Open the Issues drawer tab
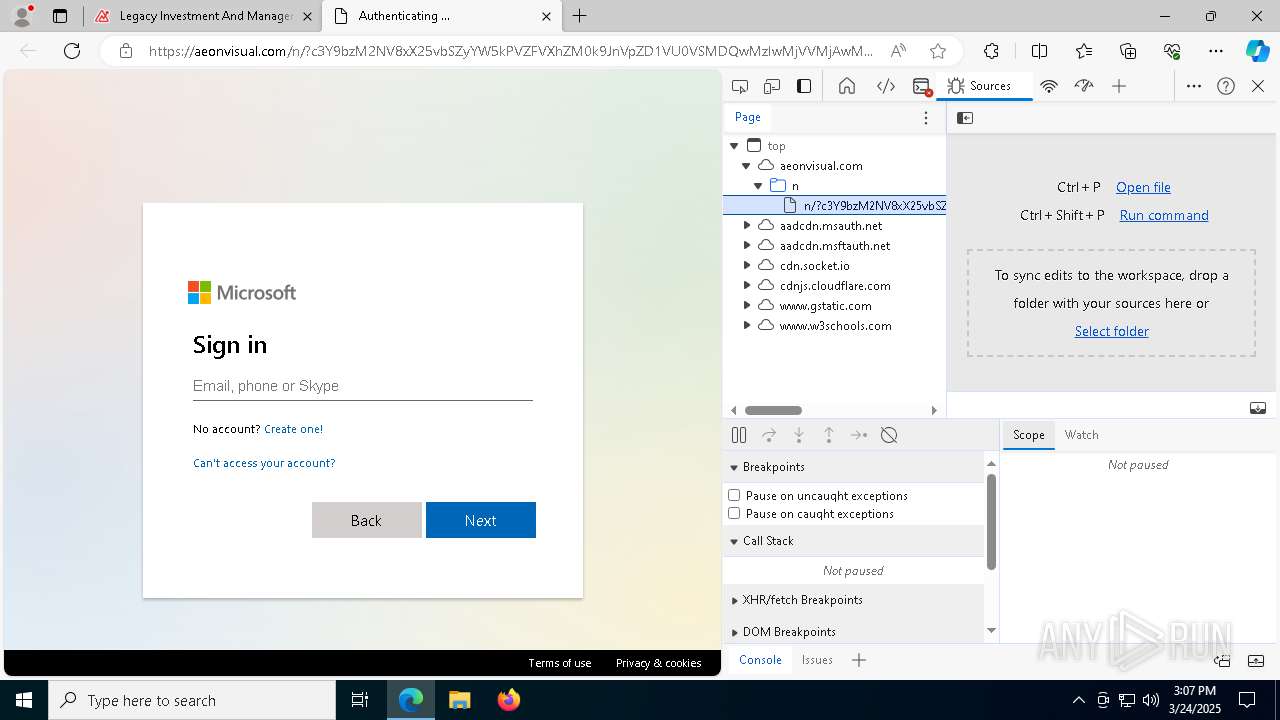Image resolution: width=1280 pixels, height=720 pixels. [x=817, y=660]
